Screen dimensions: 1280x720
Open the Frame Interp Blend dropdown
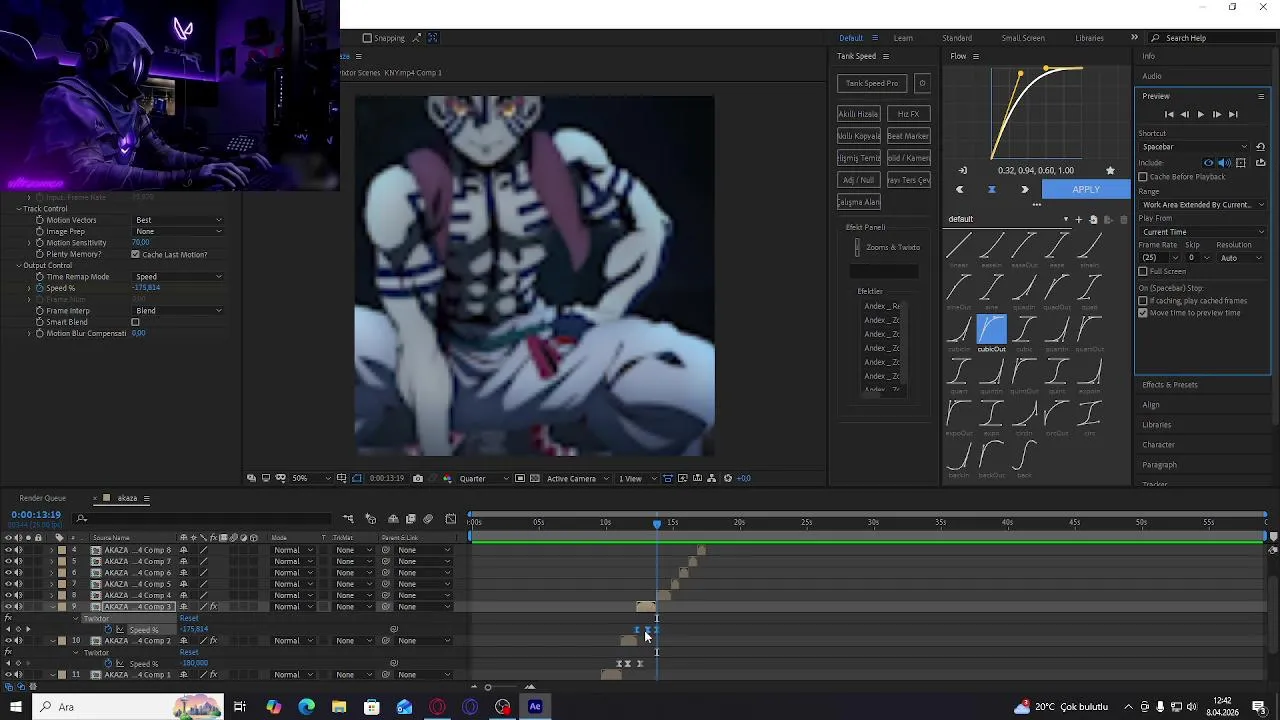click(179, 311)
